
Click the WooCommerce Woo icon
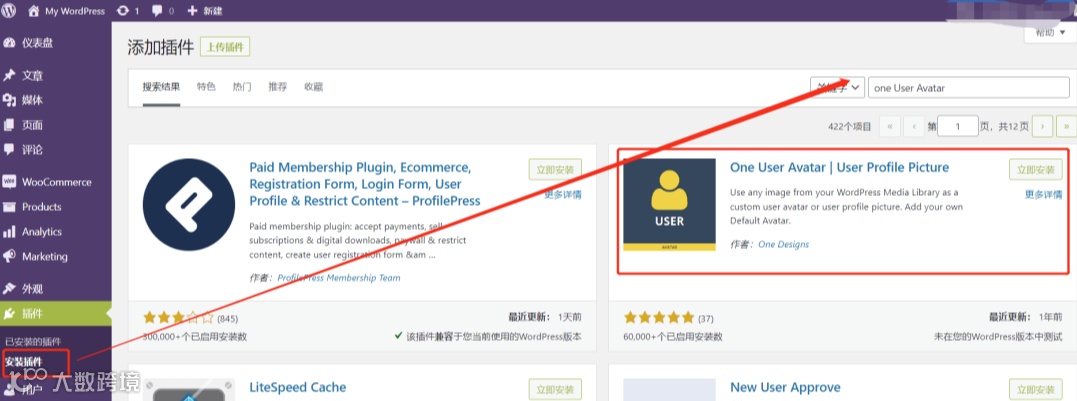click(x=9, y=182)
